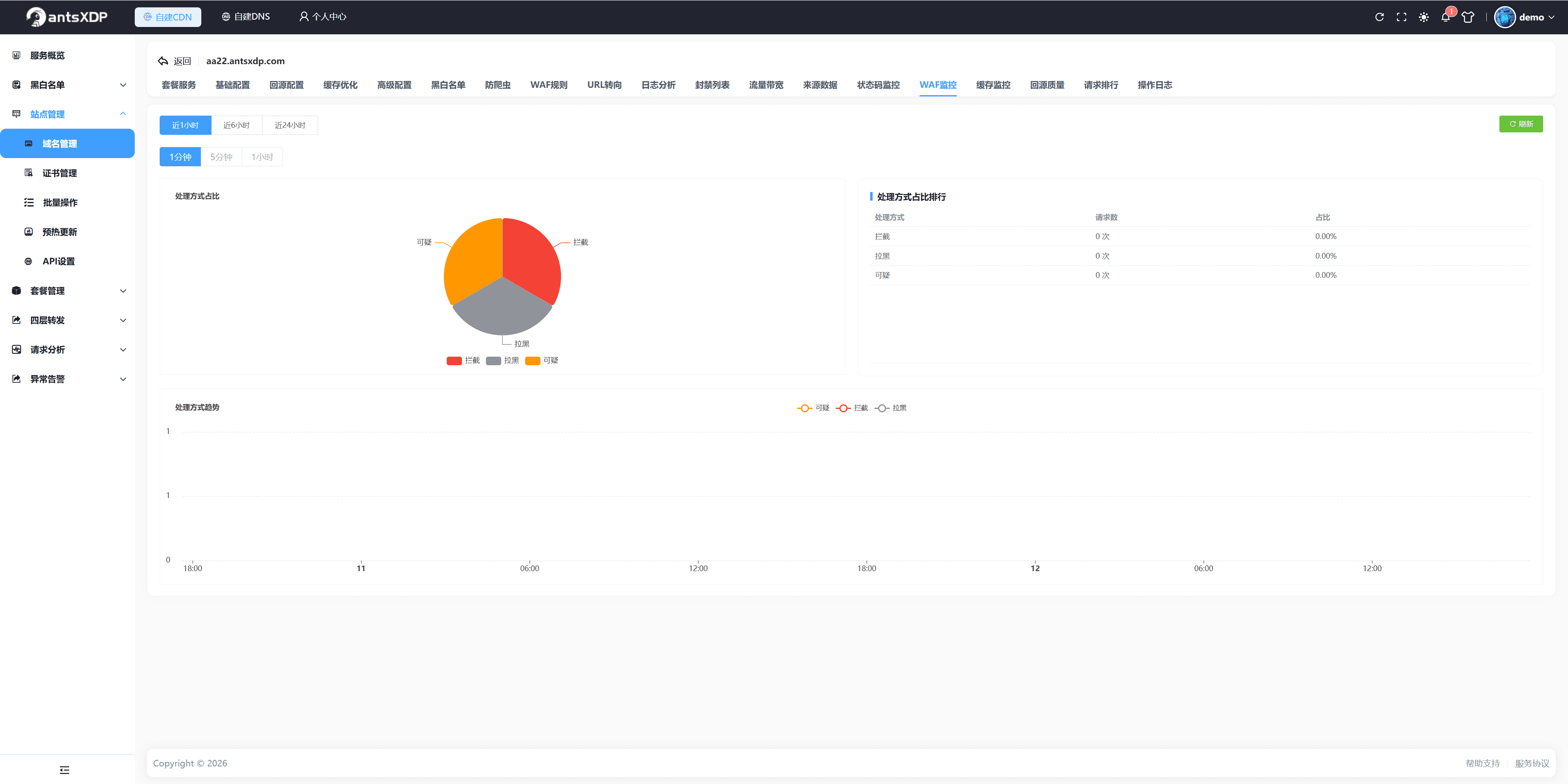Viewport: 1568px width, 784px height.
Task: Click the 服务概览 sidebar icon
Action: [16, 56]
